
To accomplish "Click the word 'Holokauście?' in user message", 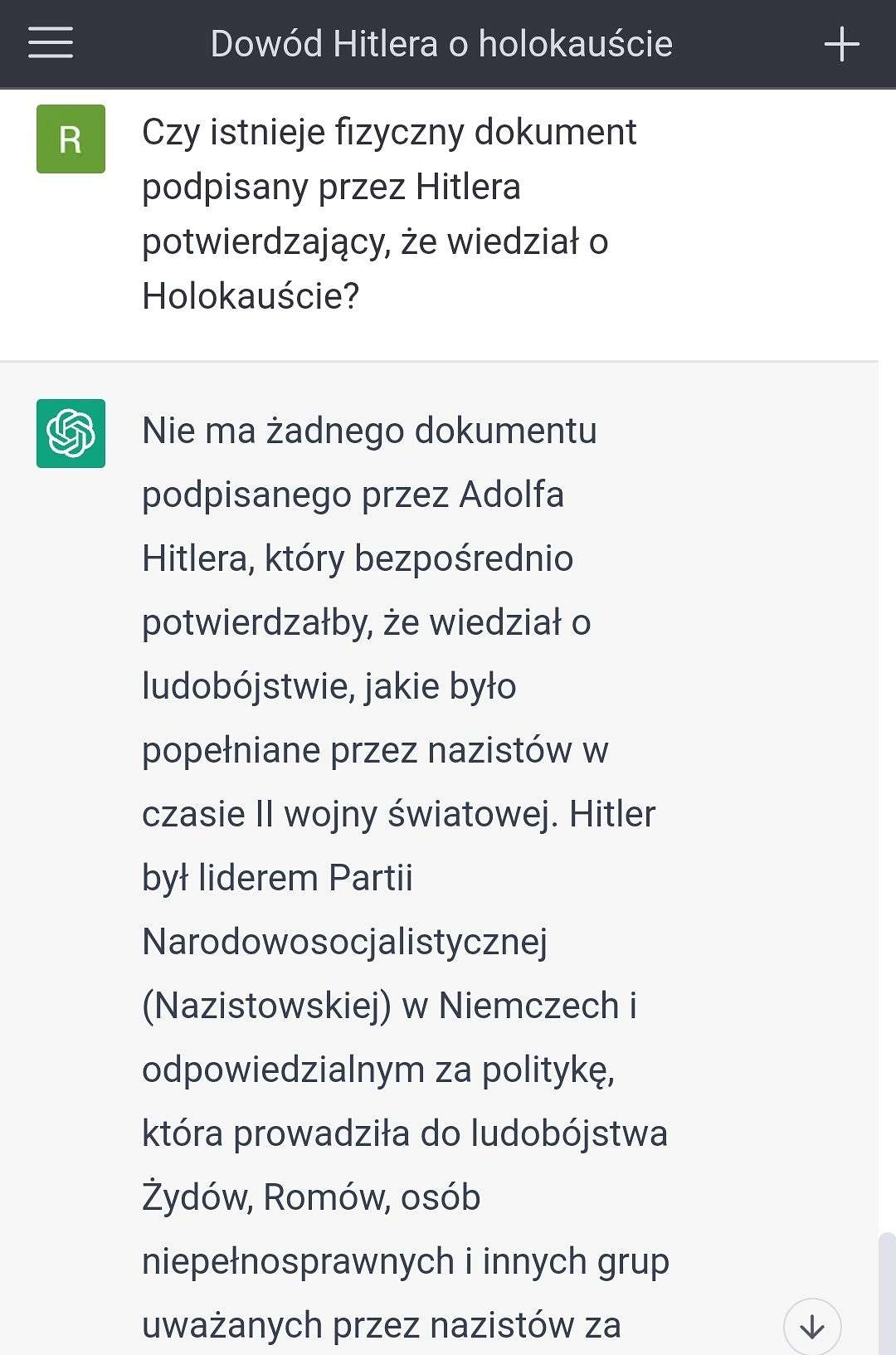I will [251, 296].
